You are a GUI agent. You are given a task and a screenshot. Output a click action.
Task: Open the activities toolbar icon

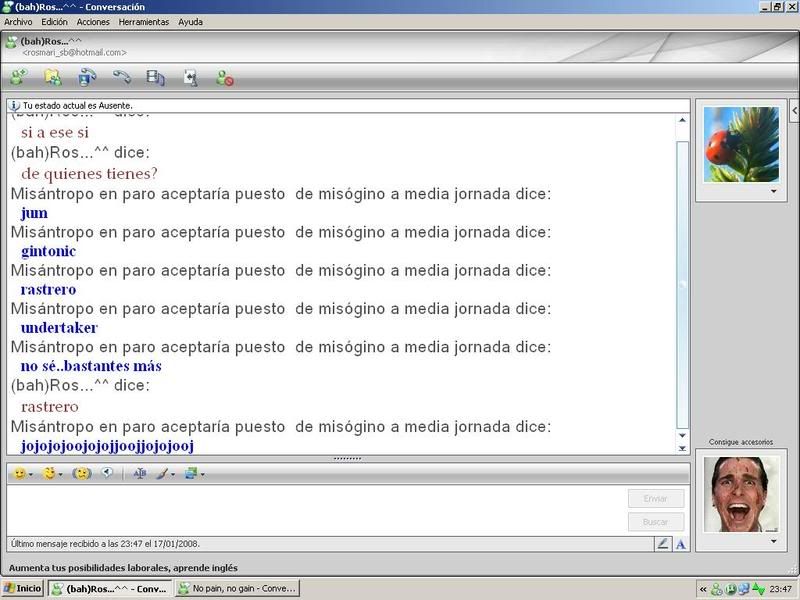156,78
